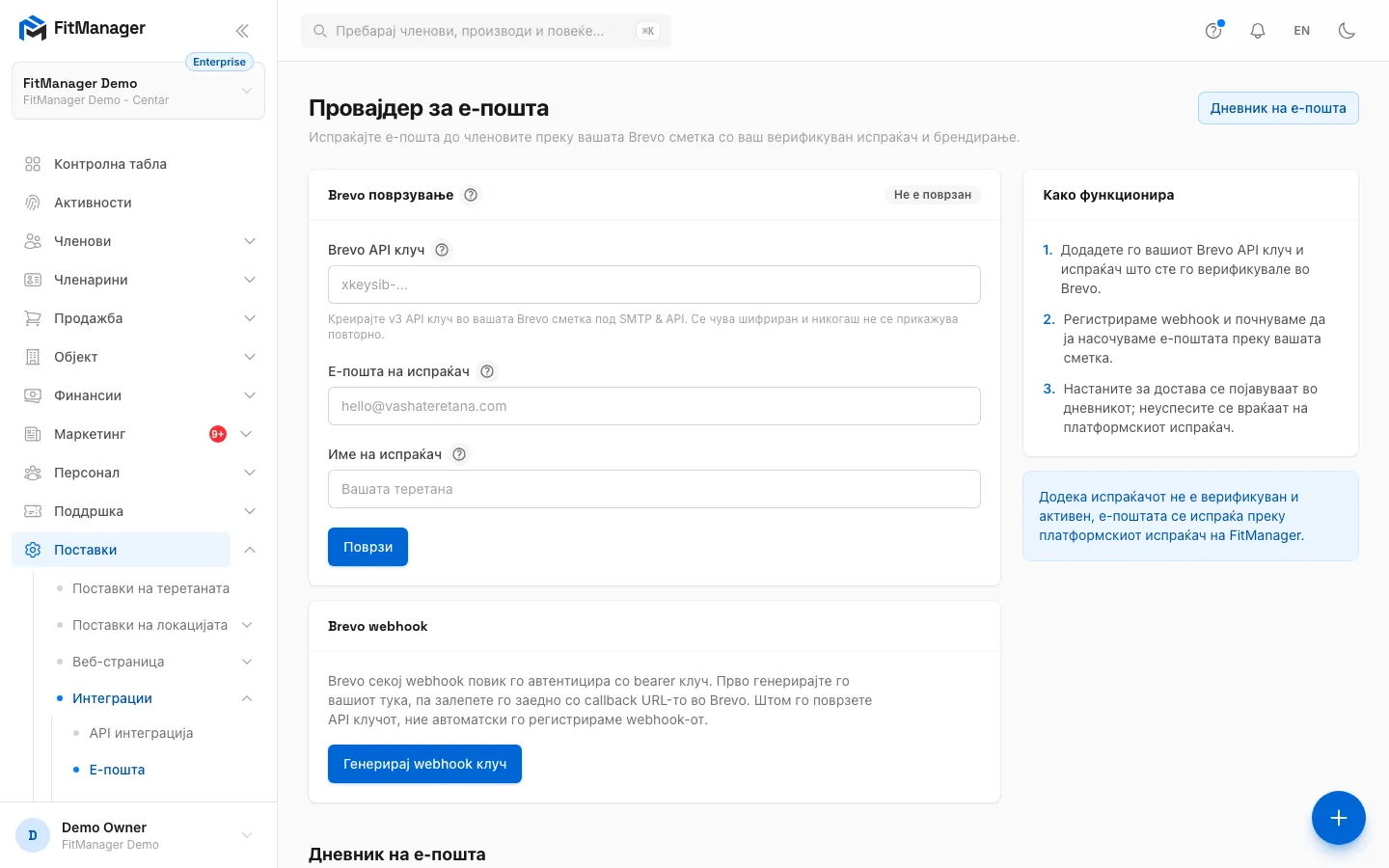Collapse the sidebar with double-chevron icon

pyautogui.click(x=242, y=31)
